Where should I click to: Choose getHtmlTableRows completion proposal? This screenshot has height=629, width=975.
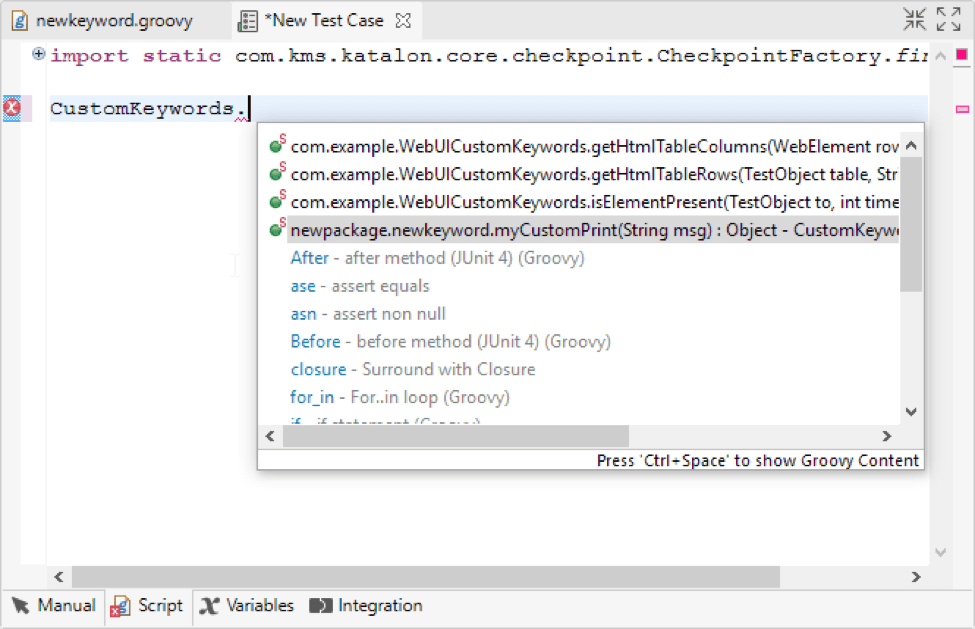click(594, 175)
